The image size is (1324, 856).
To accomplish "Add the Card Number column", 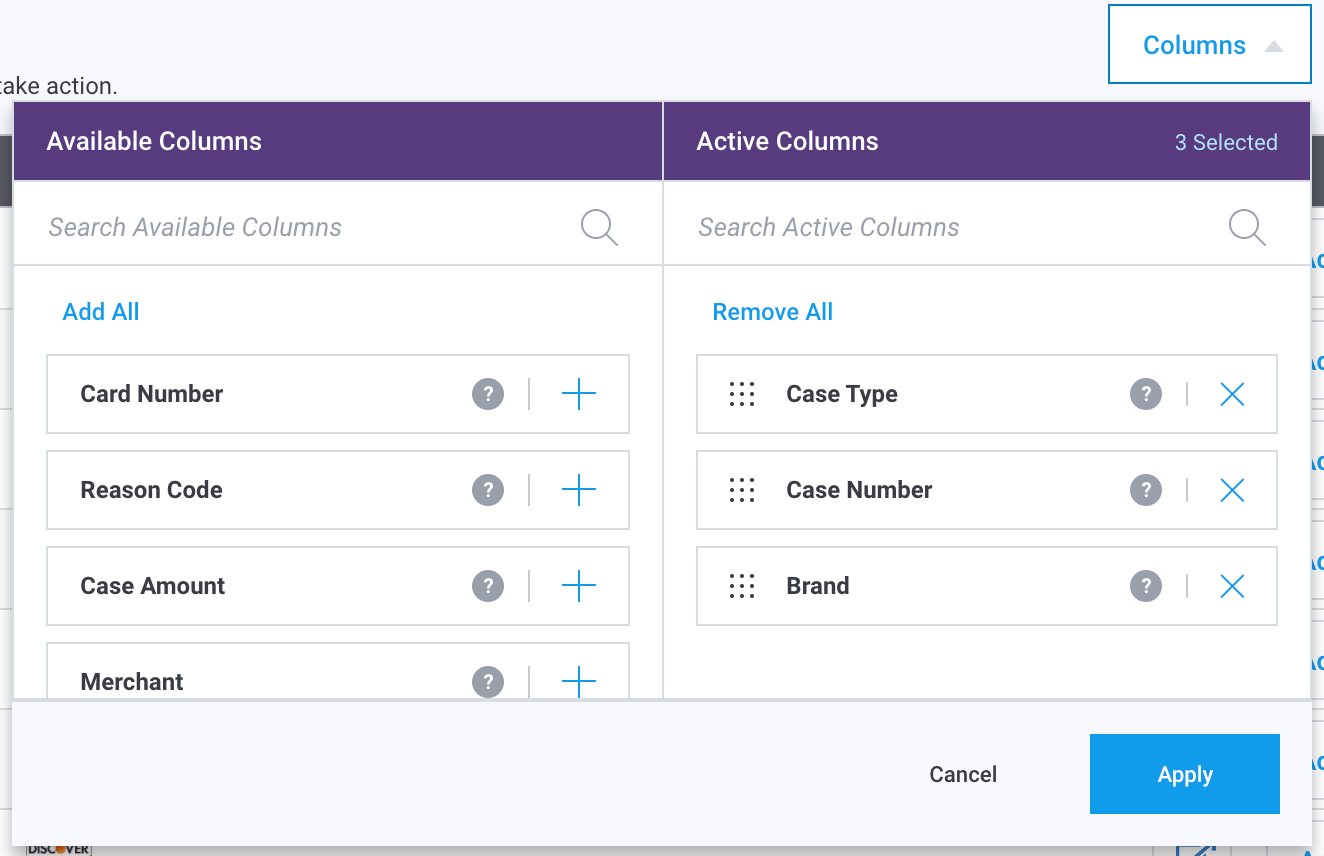I will tap(578, 394).
